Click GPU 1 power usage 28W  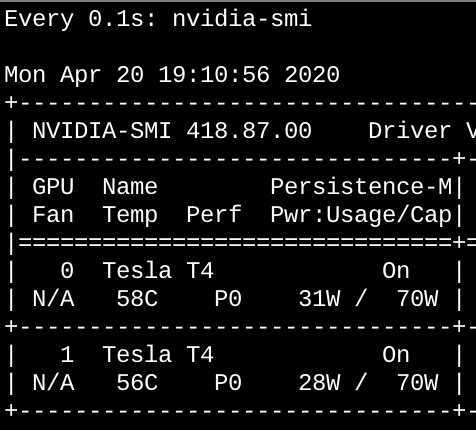click(319, 382)
